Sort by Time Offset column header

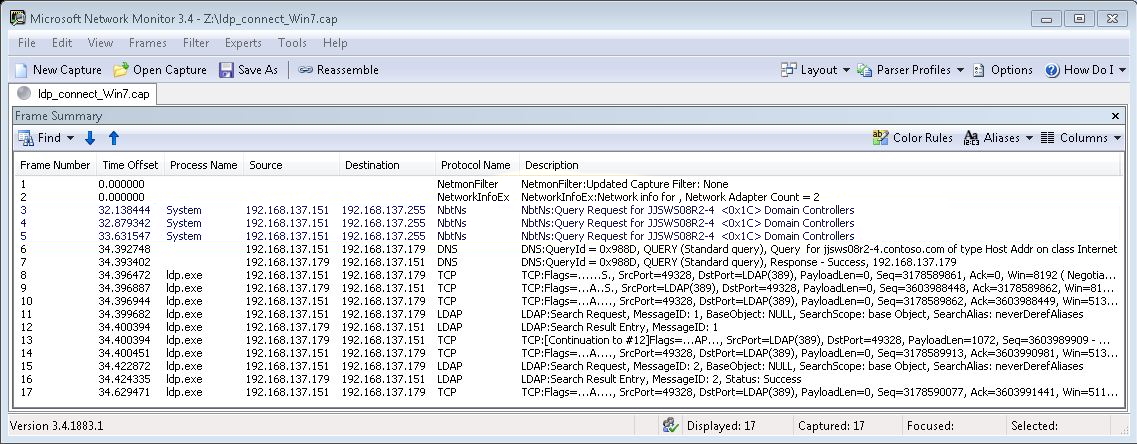point(129,165)
